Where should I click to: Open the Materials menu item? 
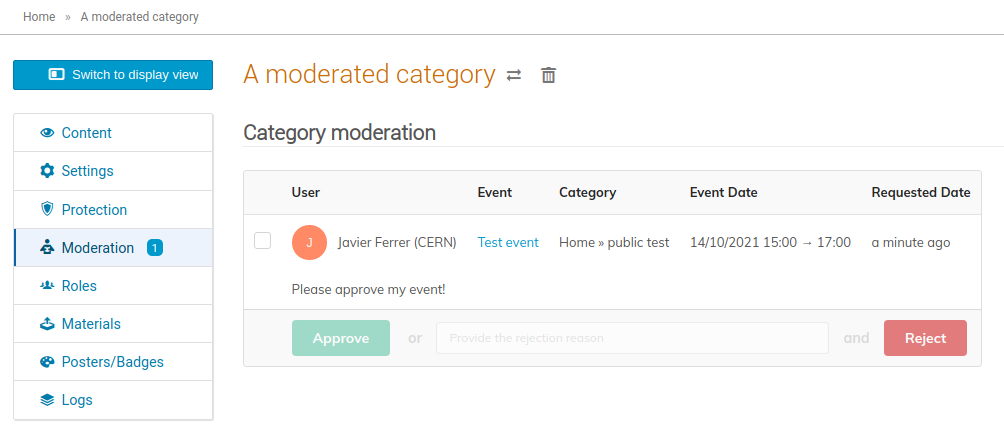(x=113, y=324)
